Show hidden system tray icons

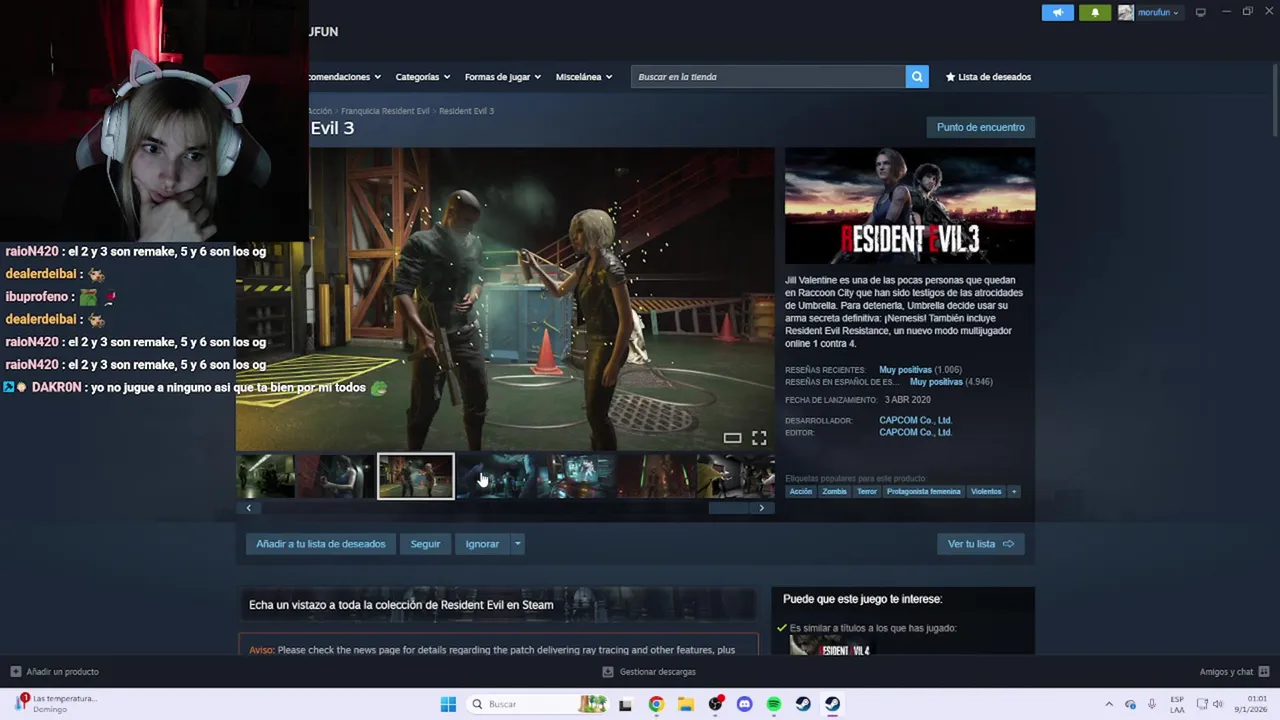(x=1108, y=704)
